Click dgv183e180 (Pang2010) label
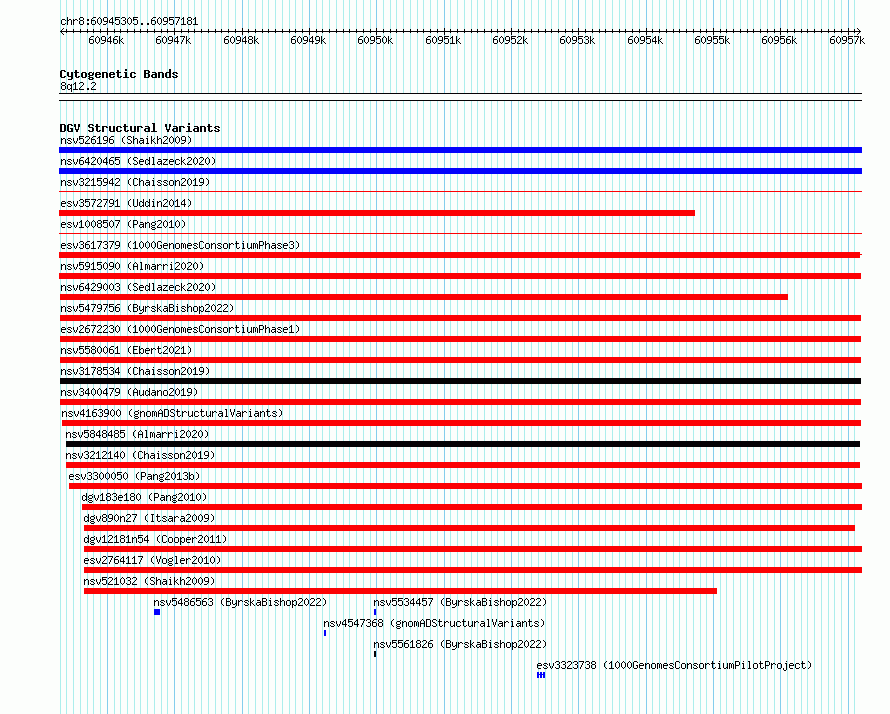The height and width of the screenshot is (714, 890). click(144, 497)
